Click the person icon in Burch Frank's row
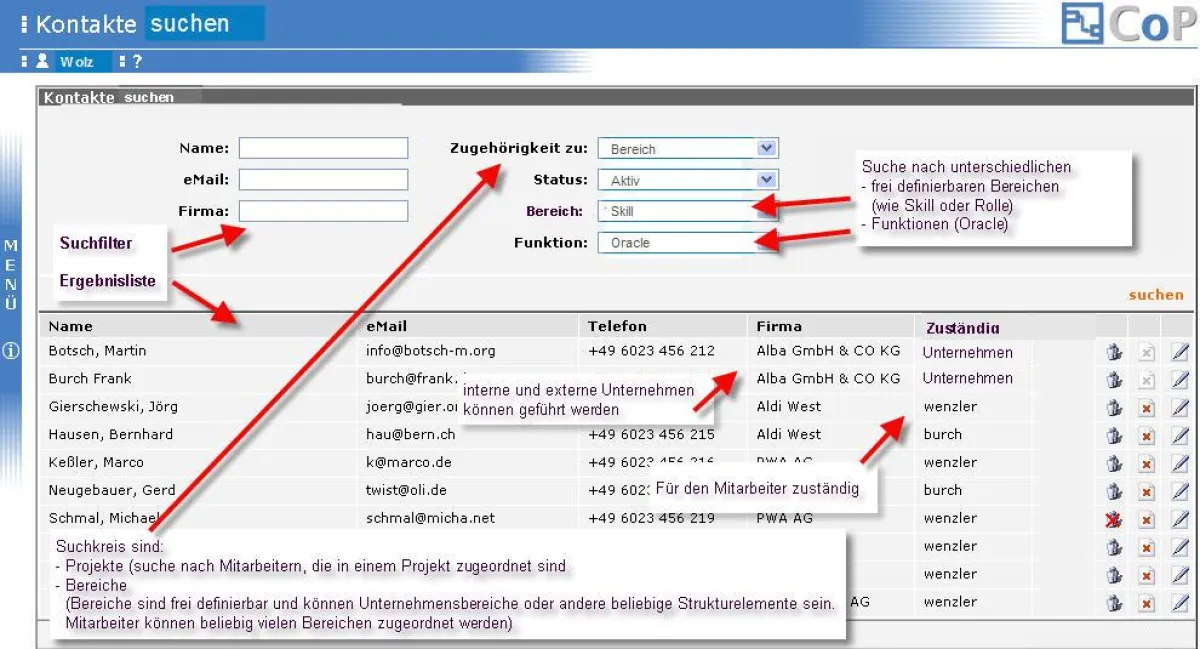 [1114, 380]
